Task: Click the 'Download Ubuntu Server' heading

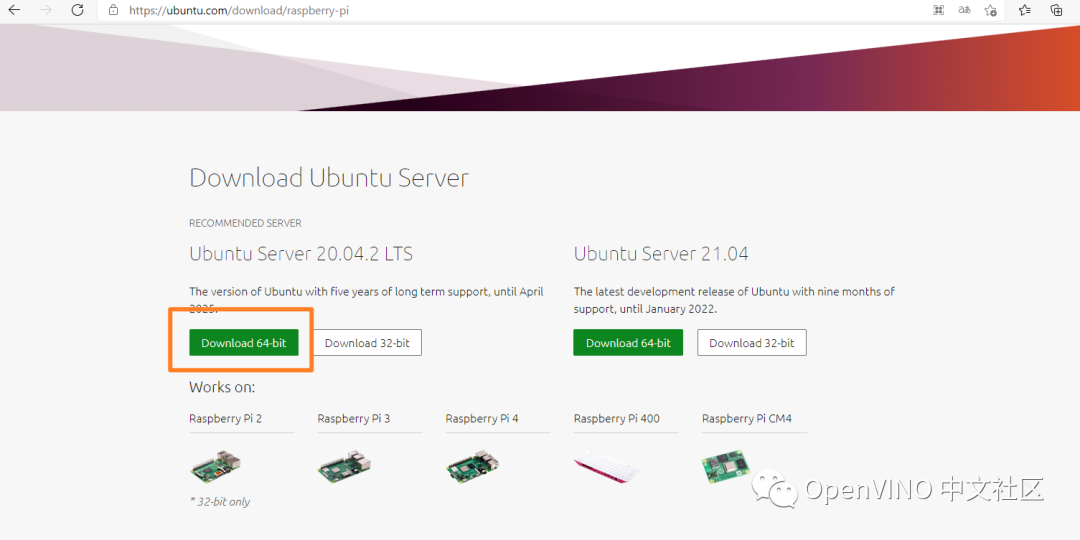Action: pyautogui.click(x=329, y=178)
